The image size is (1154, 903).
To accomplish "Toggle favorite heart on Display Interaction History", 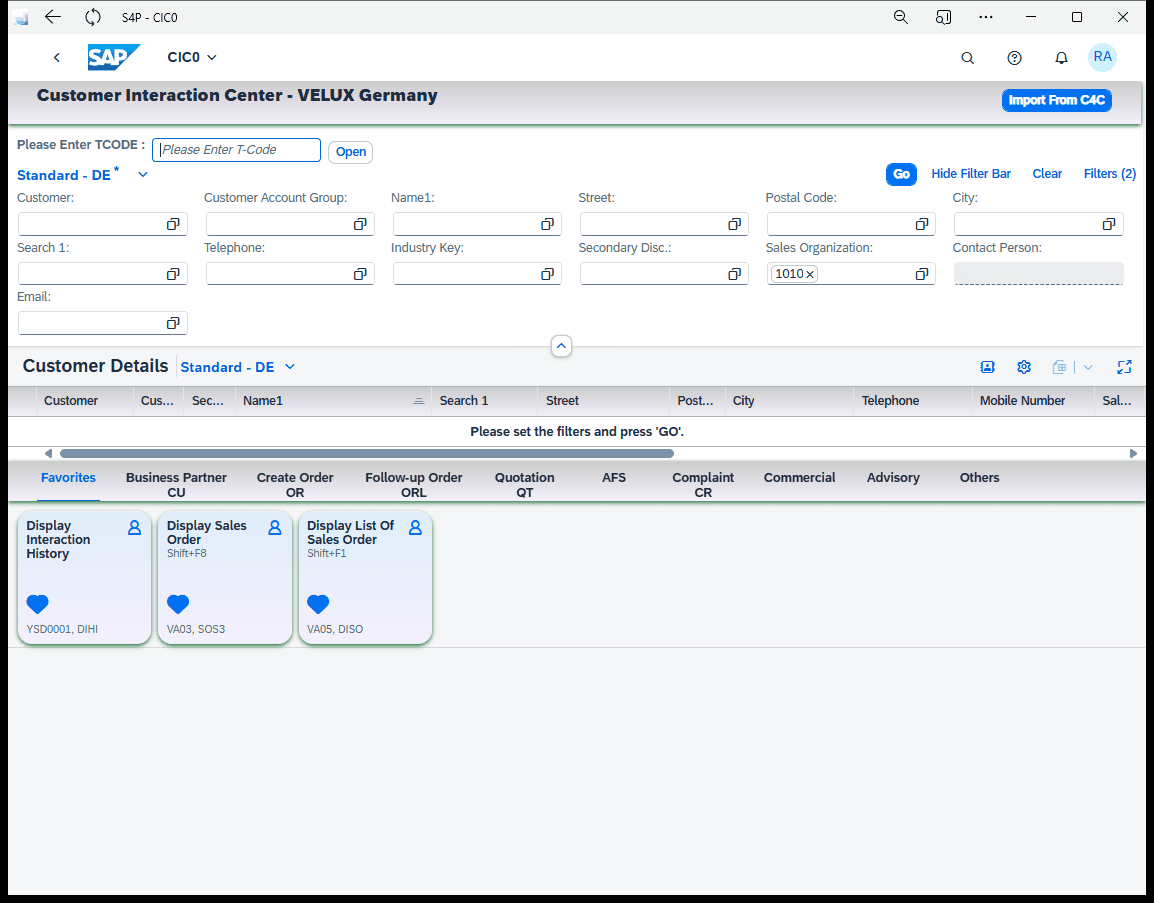I will (38, 604).
